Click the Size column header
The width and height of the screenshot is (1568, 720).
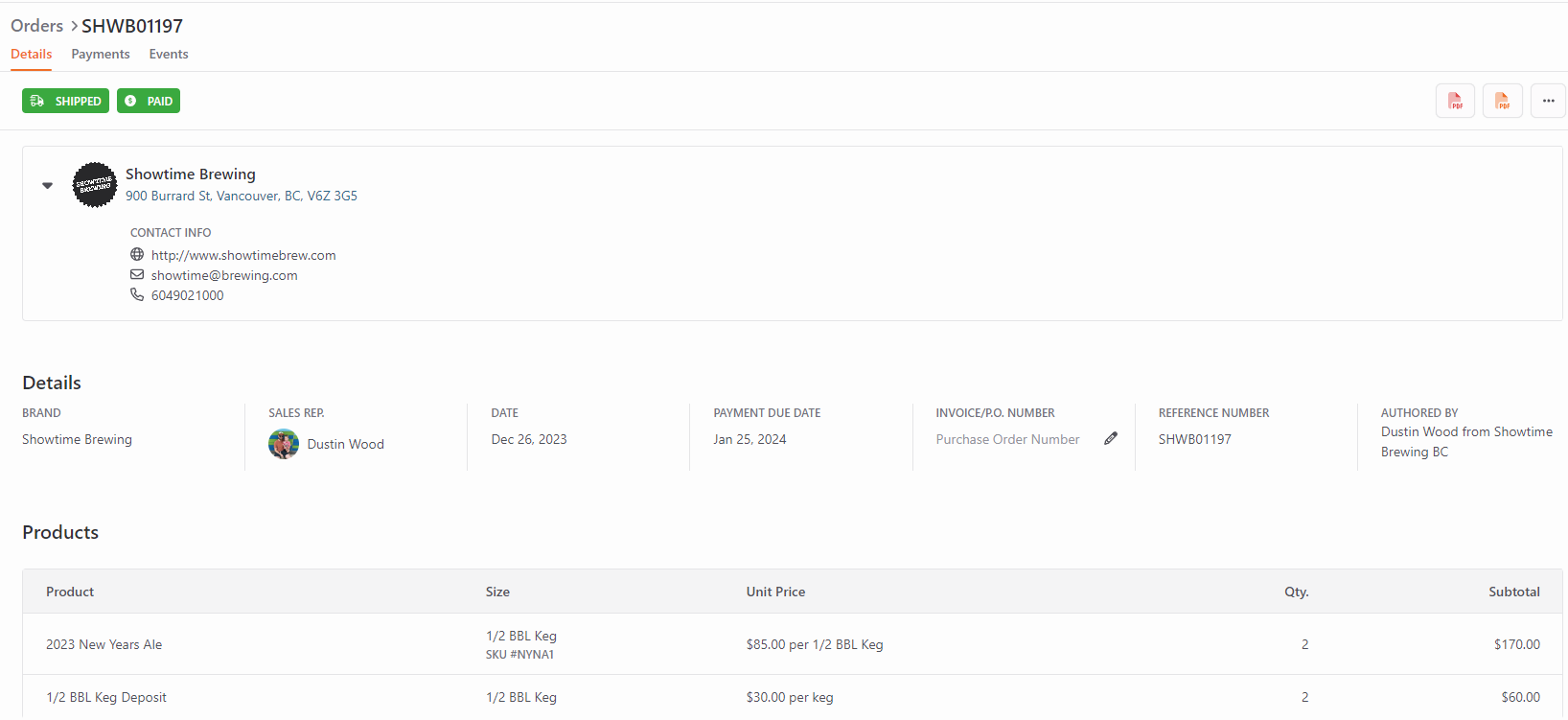(497, 592)
